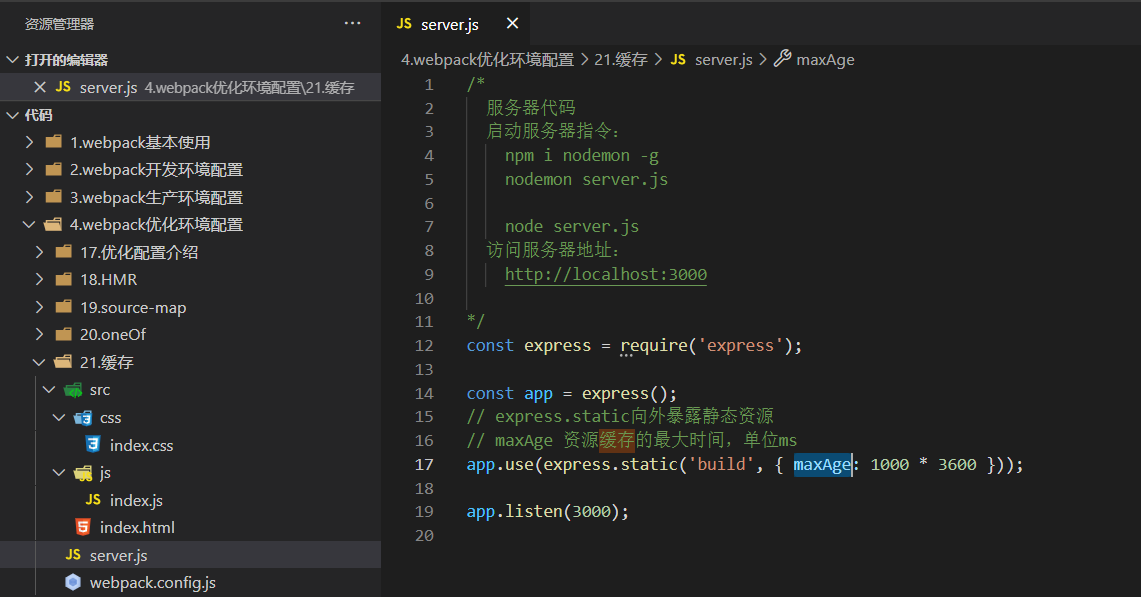Click the webpack icon beside webpack.config.js

tap(73, 582)
